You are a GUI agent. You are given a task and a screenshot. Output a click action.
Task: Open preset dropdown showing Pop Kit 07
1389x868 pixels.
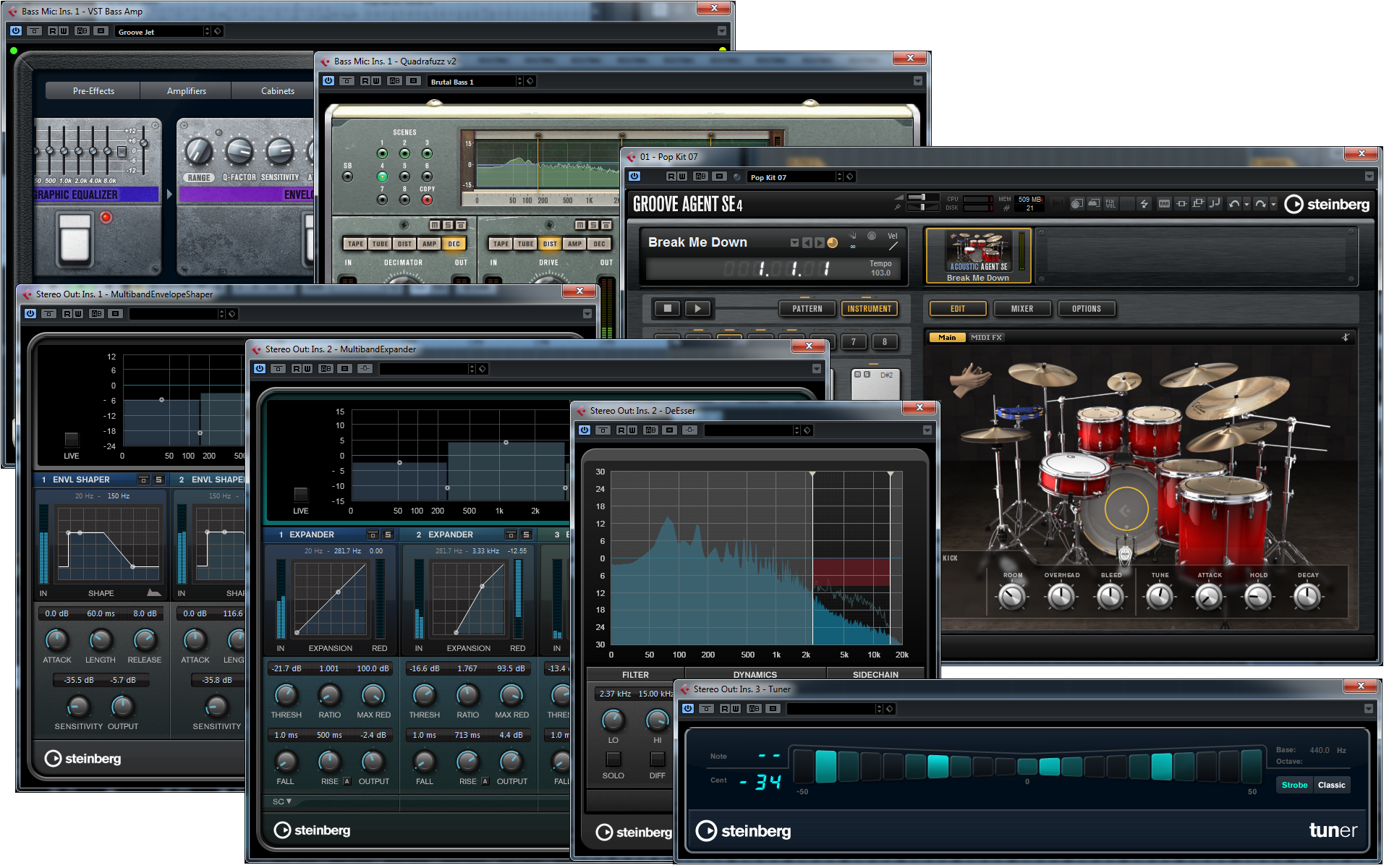[x=792, y=177]
